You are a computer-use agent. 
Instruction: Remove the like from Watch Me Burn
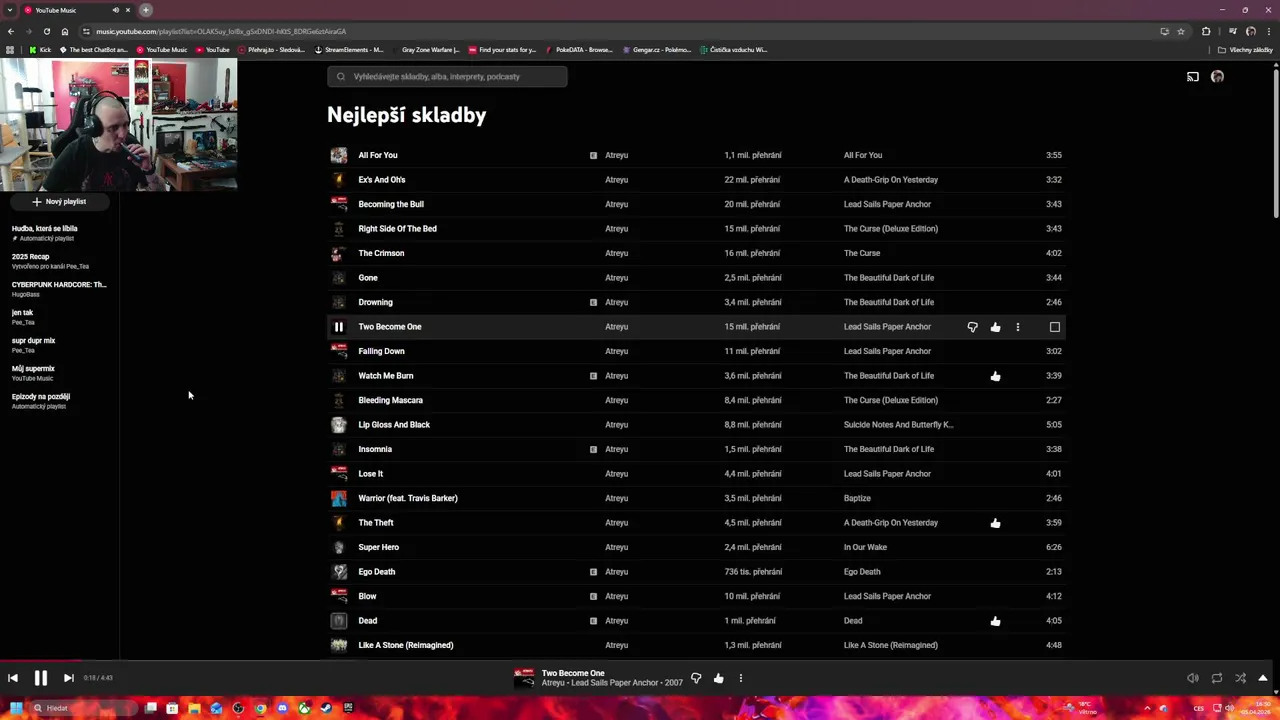pyautogui.click(x=995, y=376)
